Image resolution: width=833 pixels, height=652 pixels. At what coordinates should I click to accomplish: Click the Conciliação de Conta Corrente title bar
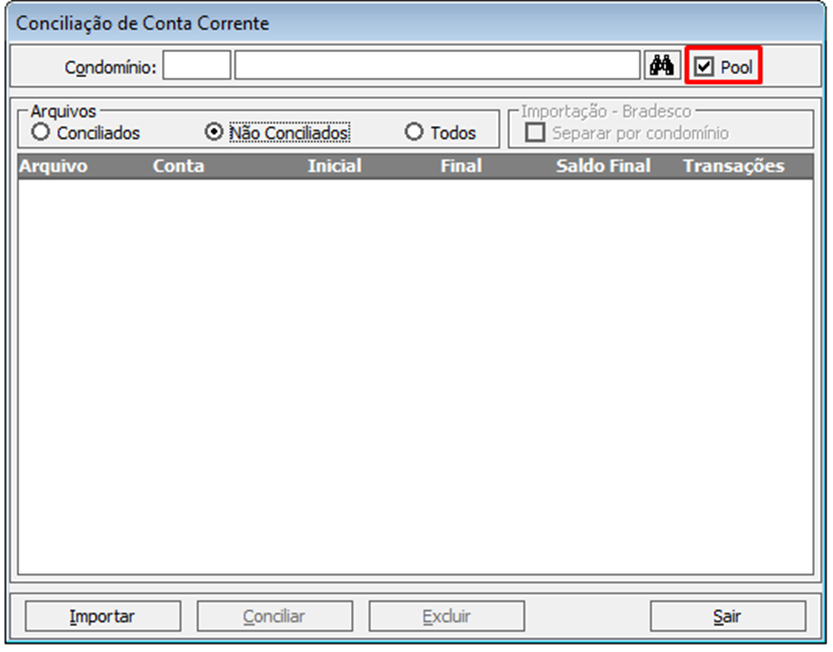pyautogui.click(x=415, y=23)
